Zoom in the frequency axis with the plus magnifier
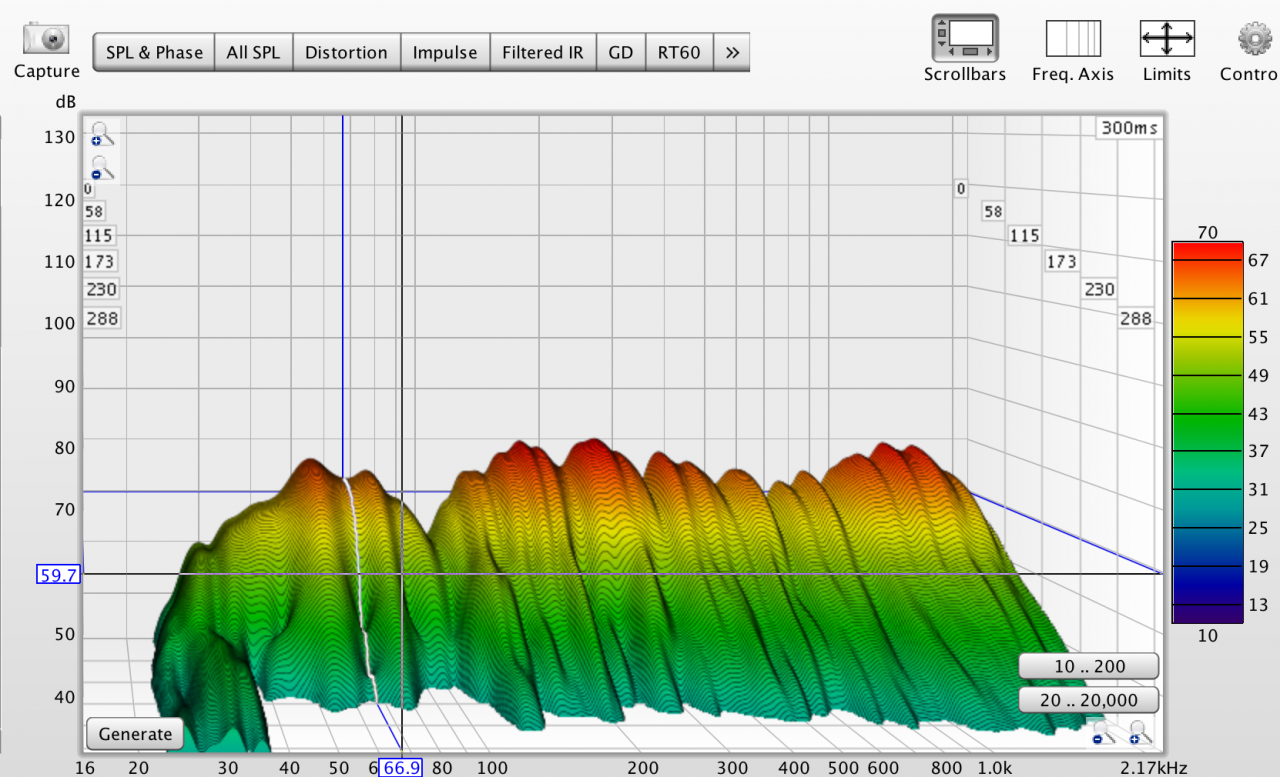The width and height of the screenshot is (1280, 777). click(1139, 733)
